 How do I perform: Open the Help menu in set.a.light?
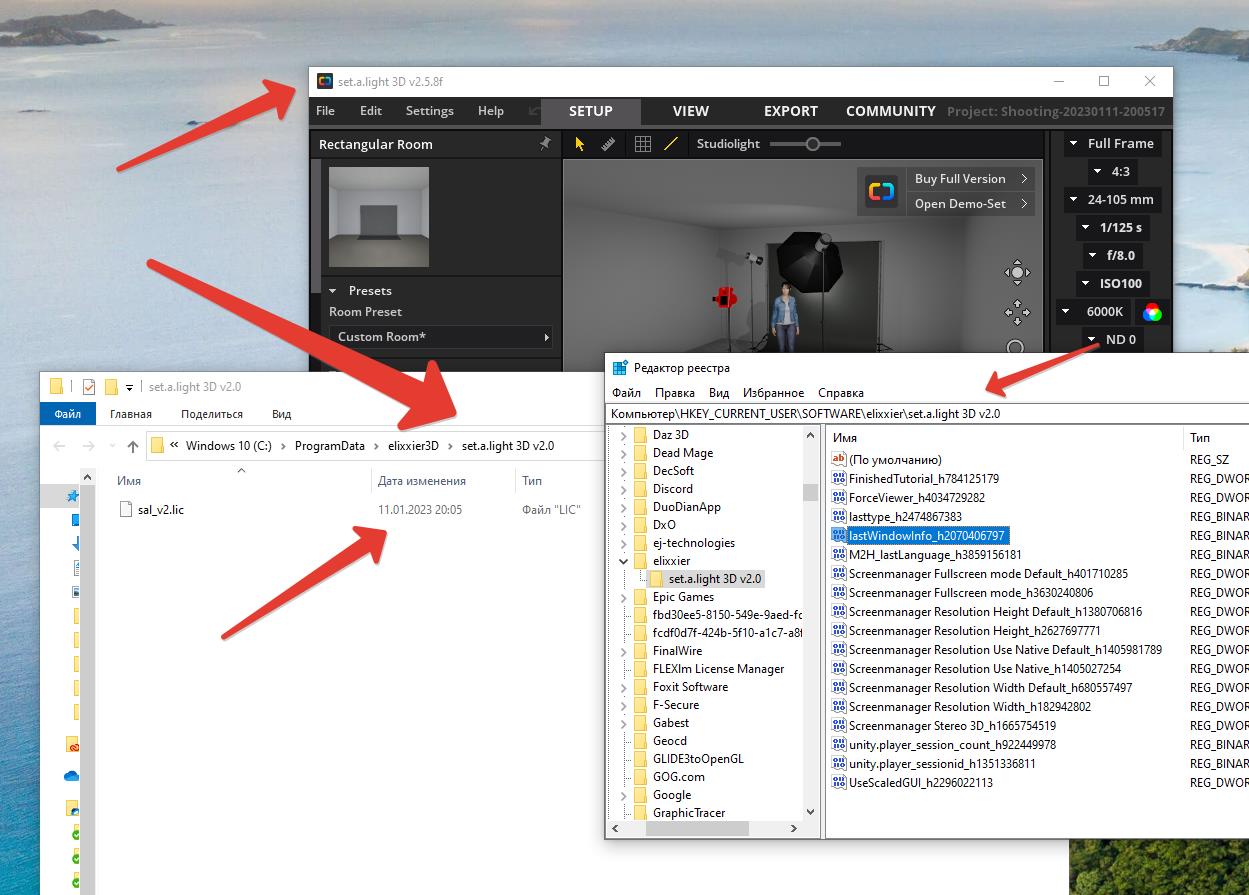(491, 111)
